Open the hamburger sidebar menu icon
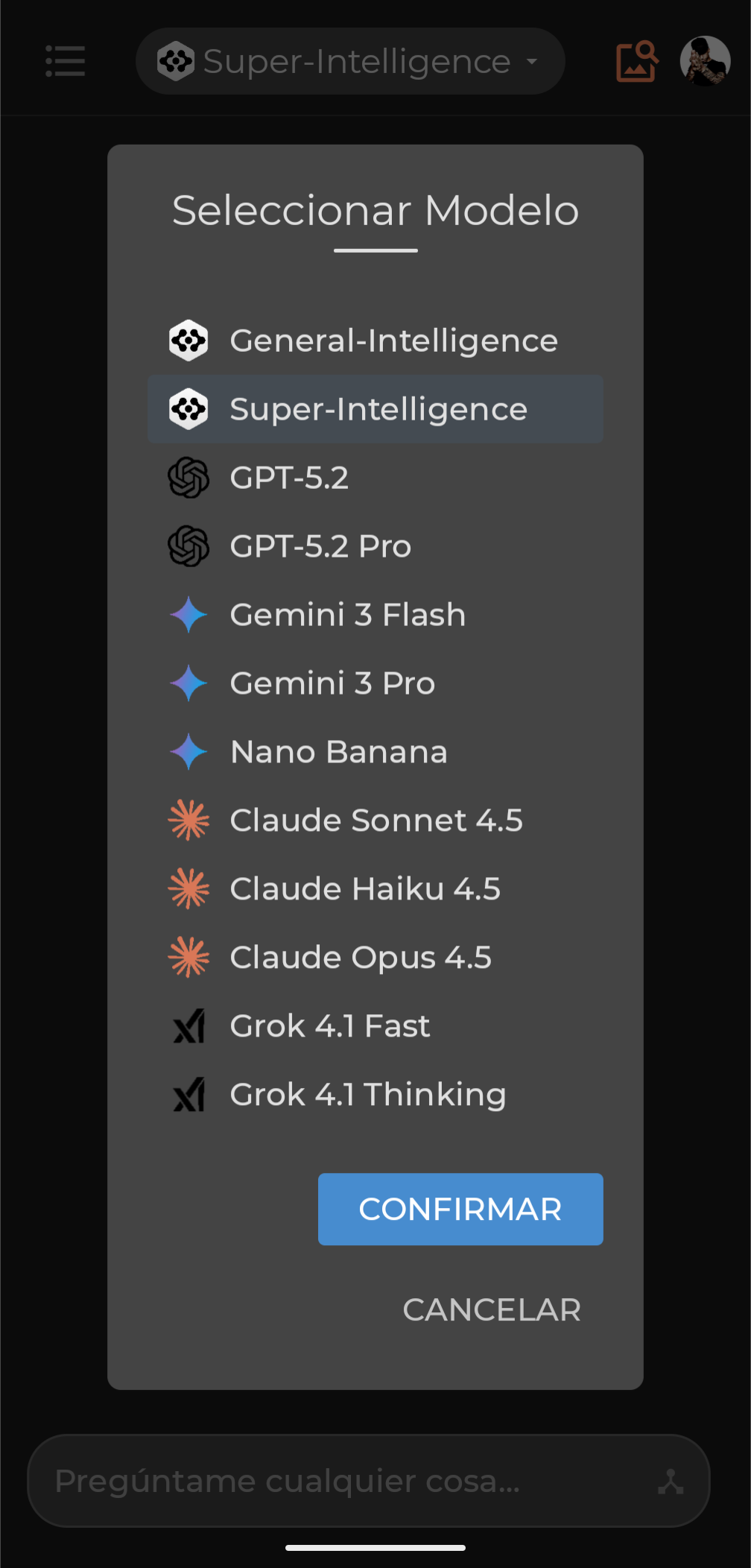Image resolution: width=751 pixels, height=1568 pixels. (x=66, y=61)
